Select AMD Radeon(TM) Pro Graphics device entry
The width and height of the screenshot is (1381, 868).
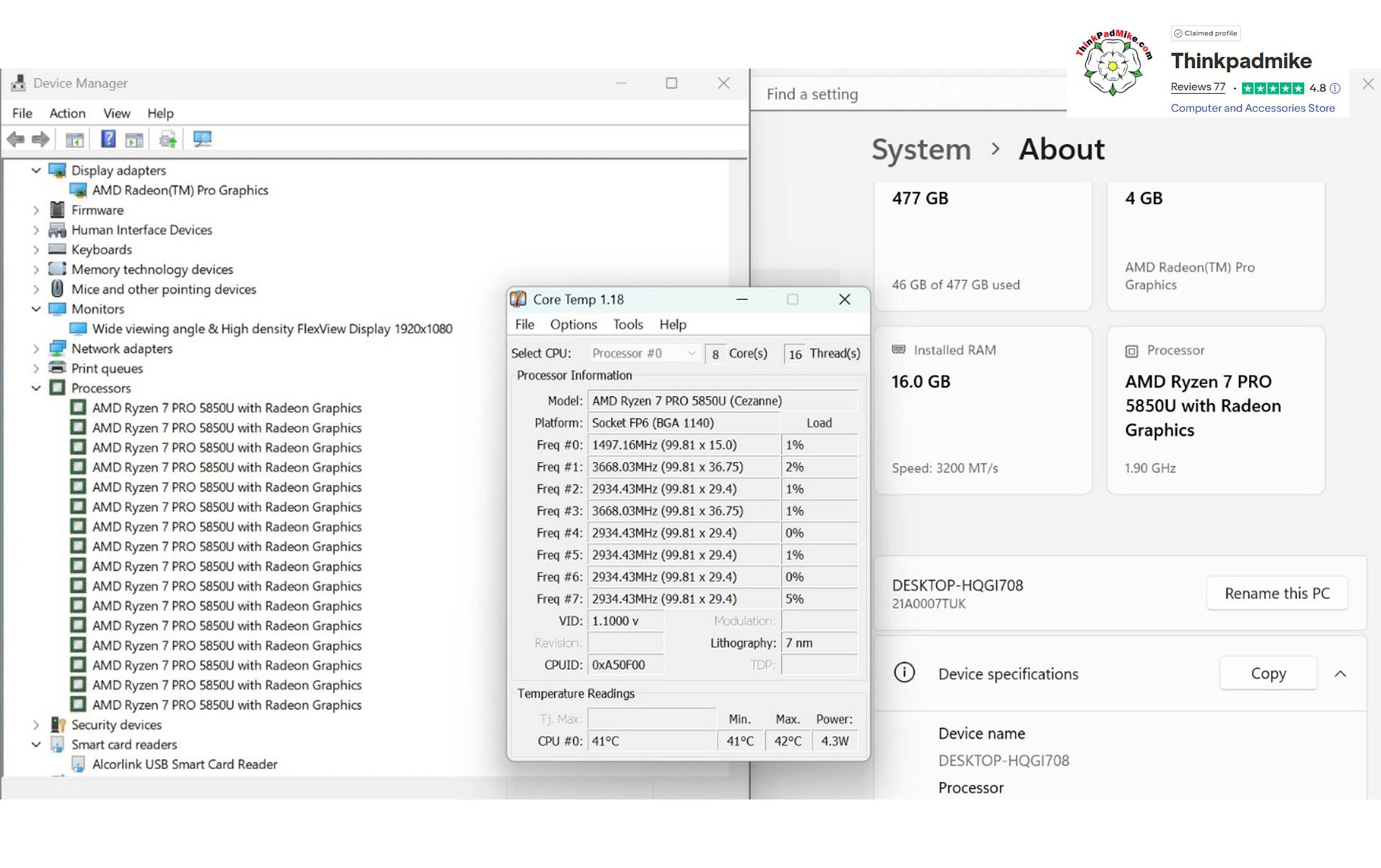[x=180, y=190]
